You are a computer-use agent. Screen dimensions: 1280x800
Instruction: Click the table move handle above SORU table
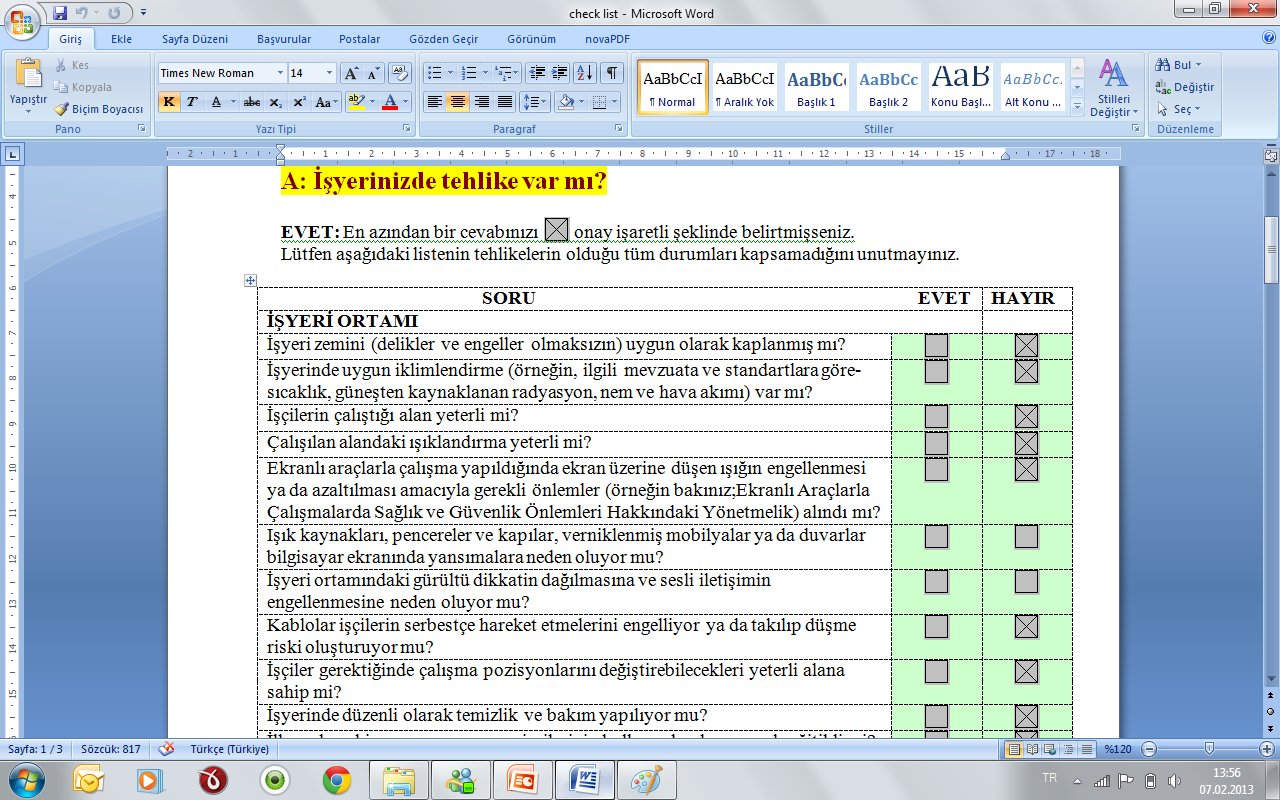pyautogui.click(x=251, y=281)
